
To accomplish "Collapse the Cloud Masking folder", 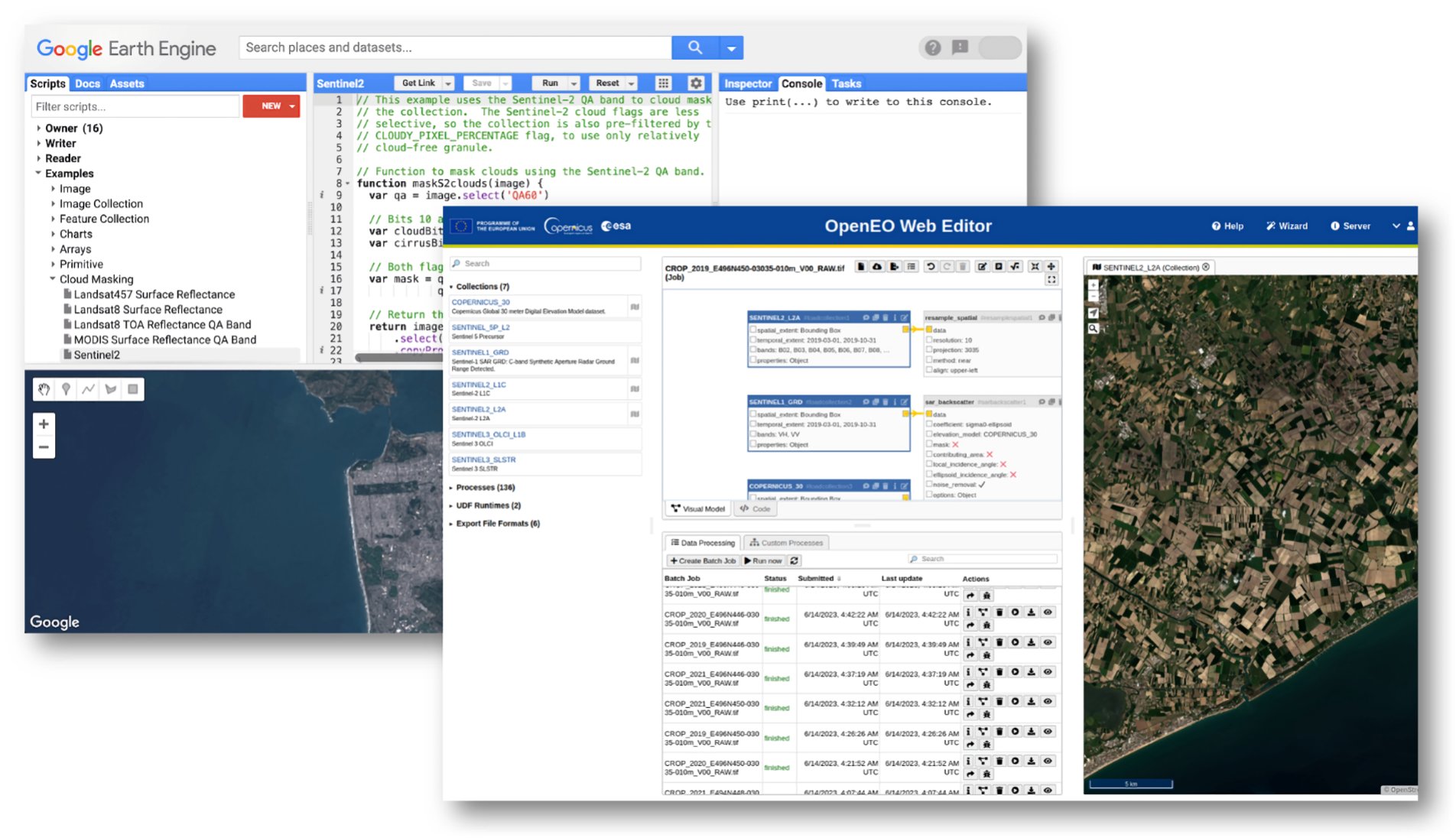I will point(54,279).
